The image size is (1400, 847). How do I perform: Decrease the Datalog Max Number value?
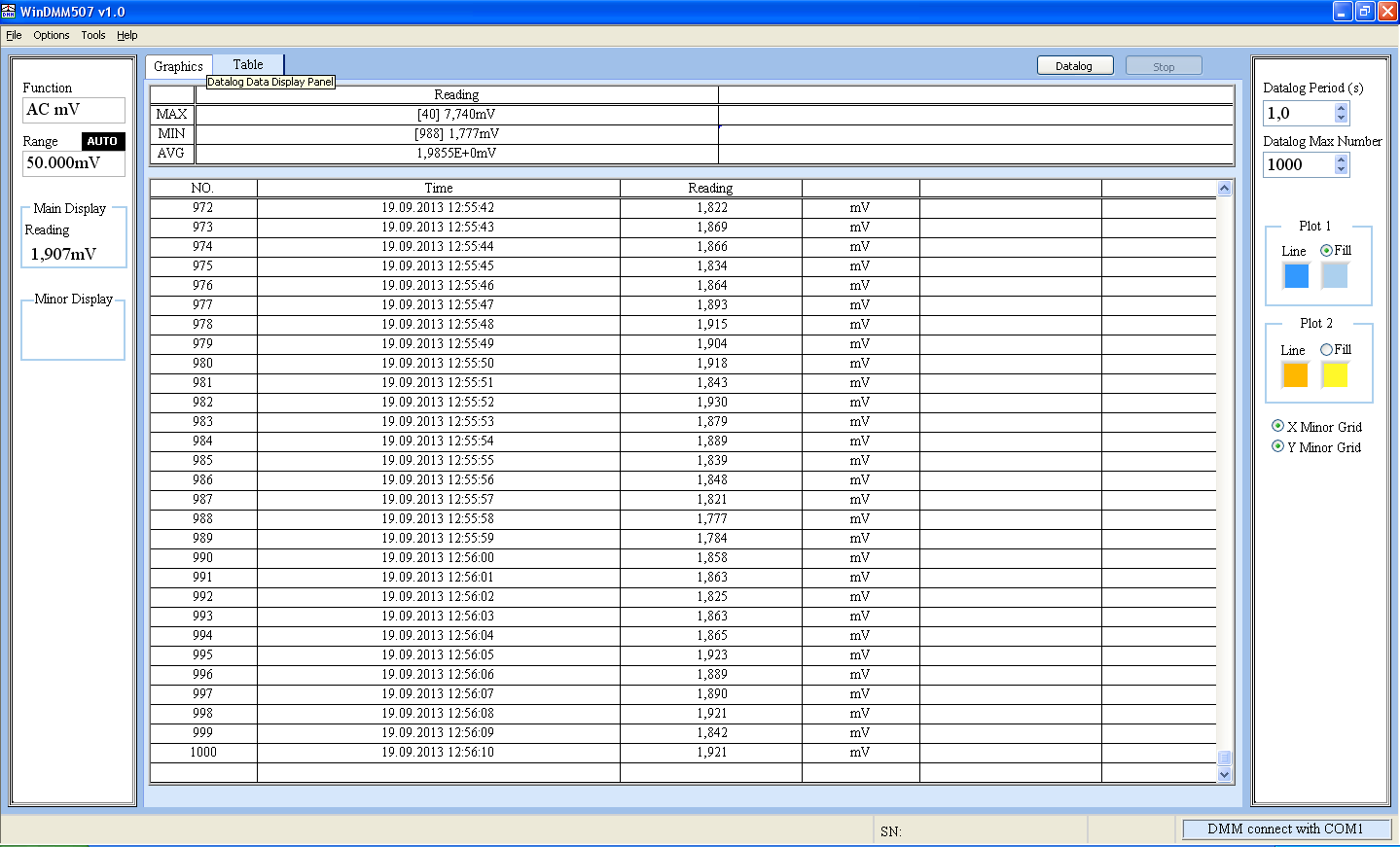pyautogui.click(x=1342, y=170)
